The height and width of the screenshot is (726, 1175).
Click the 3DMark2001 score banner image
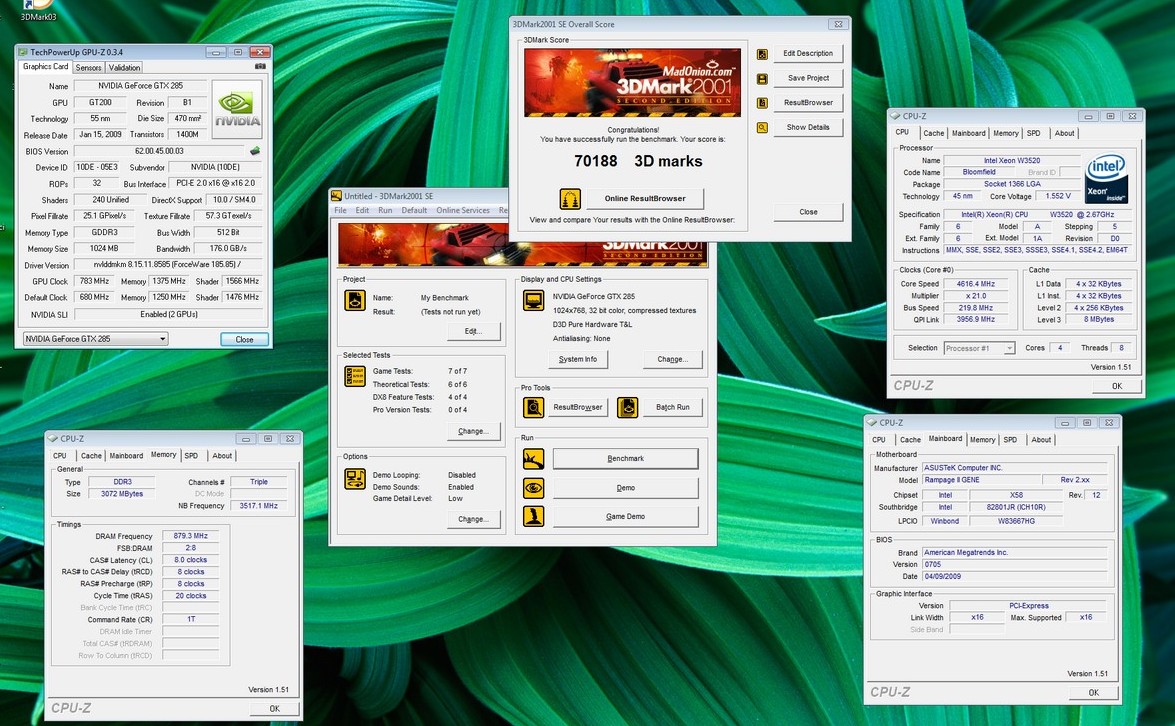coord(632,82)
